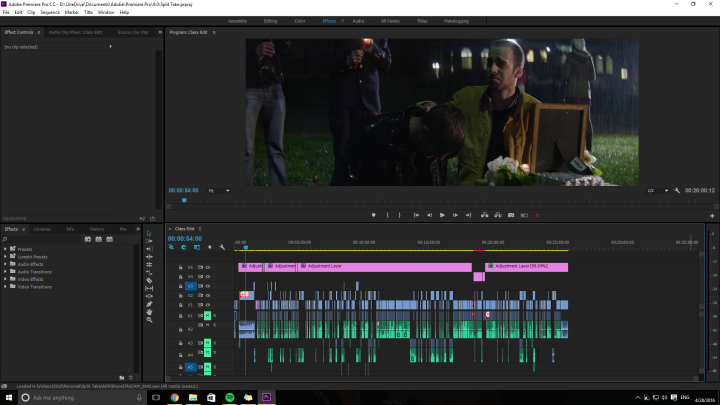Go to In point
The width and height of the screenshot is (720, 405).
click(x=416, y=215)
